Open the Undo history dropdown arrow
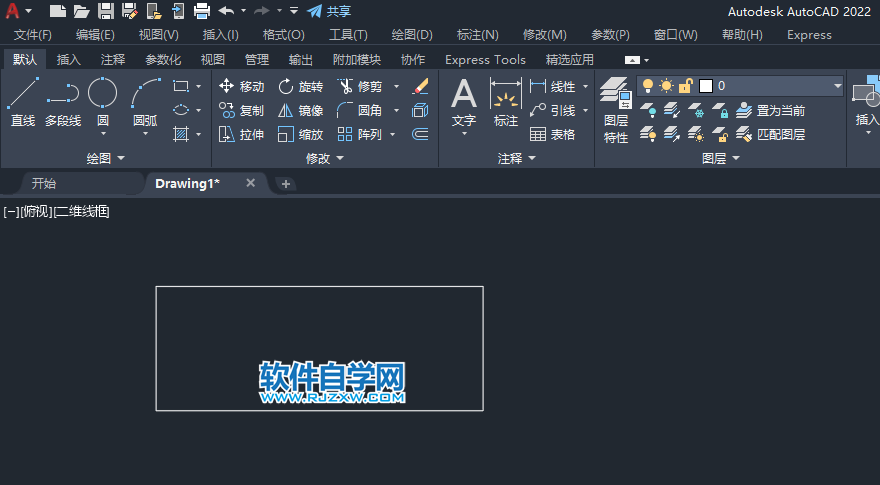Image resolution: width=880 pixels, height=485 pixels. pyautogui.click(x=243, y=11)
